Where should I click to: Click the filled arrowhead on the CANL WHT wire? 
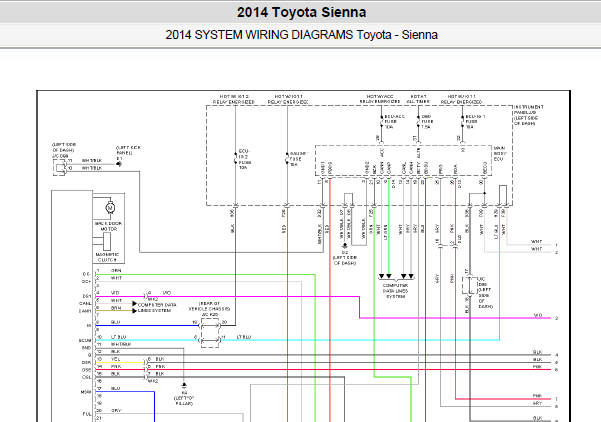[135, 304]
